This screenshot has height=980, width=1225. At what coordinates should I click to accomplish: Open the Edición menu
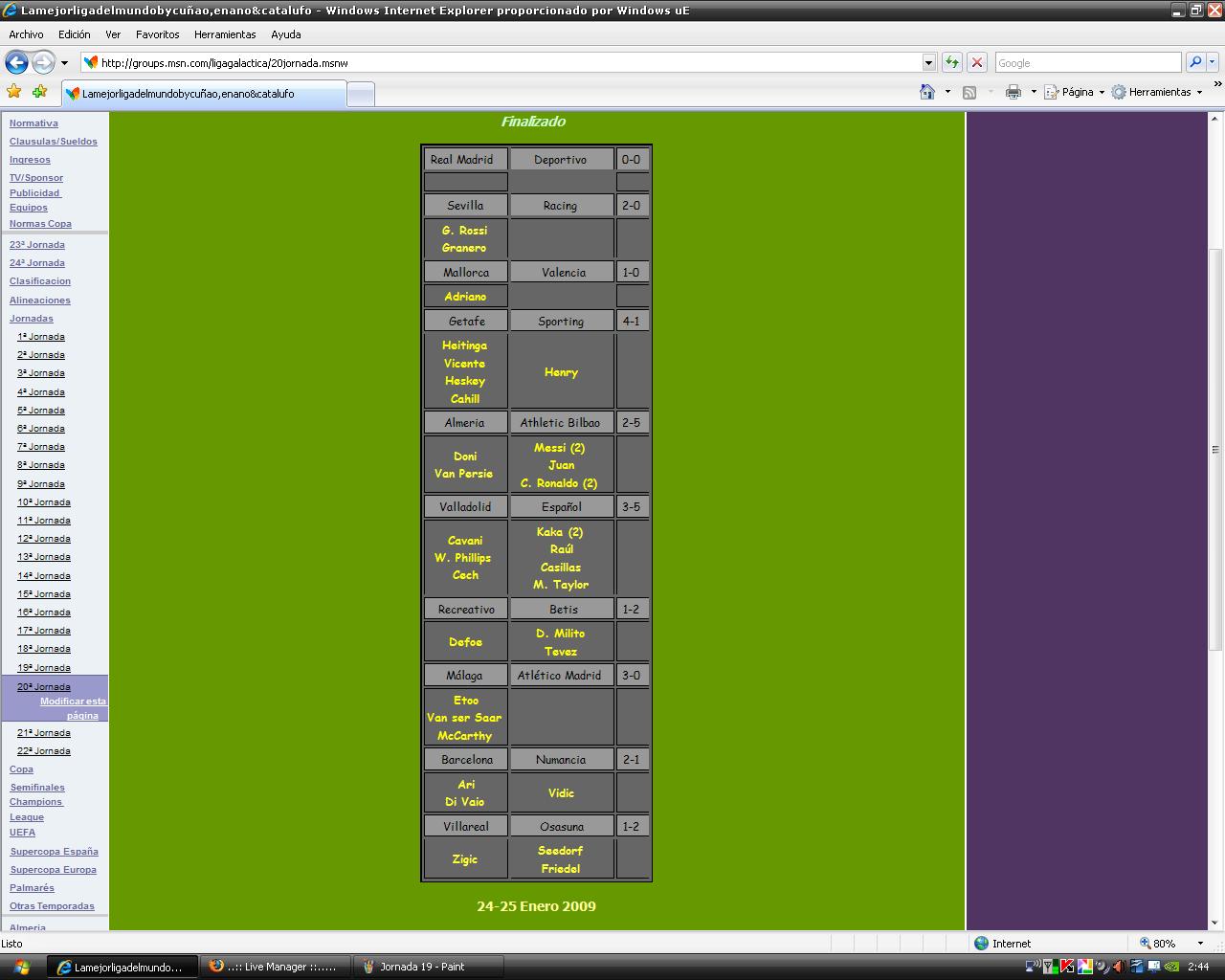(74, 34)
